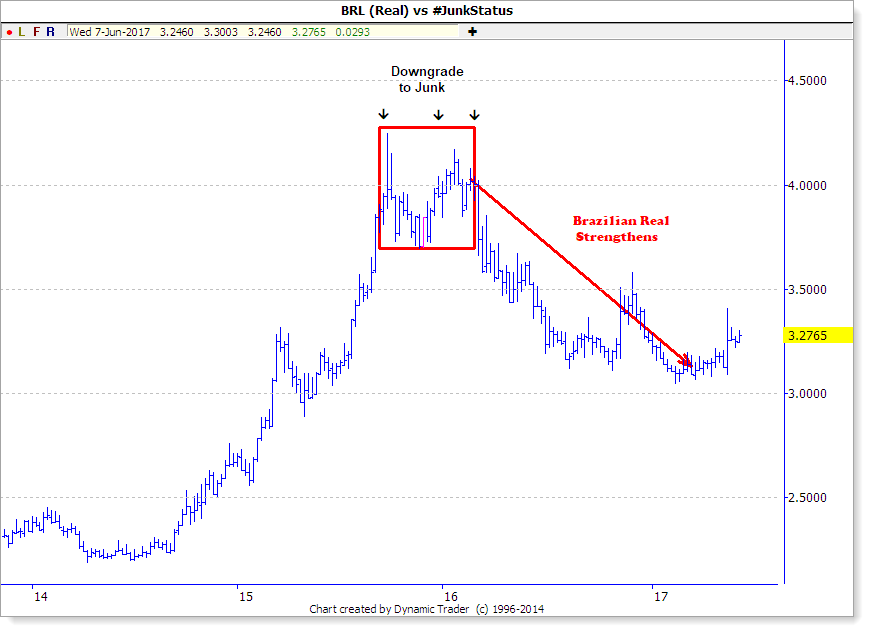
Task: Click the 4.5000 price axis label
Action: click(x=807, y=81)
